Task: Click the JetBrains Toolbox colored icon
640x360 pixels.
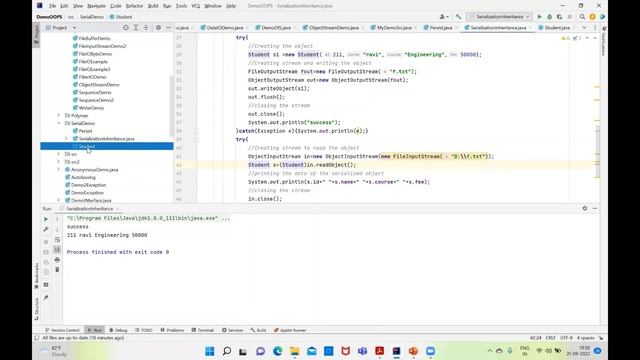Action: pos(602,17)
